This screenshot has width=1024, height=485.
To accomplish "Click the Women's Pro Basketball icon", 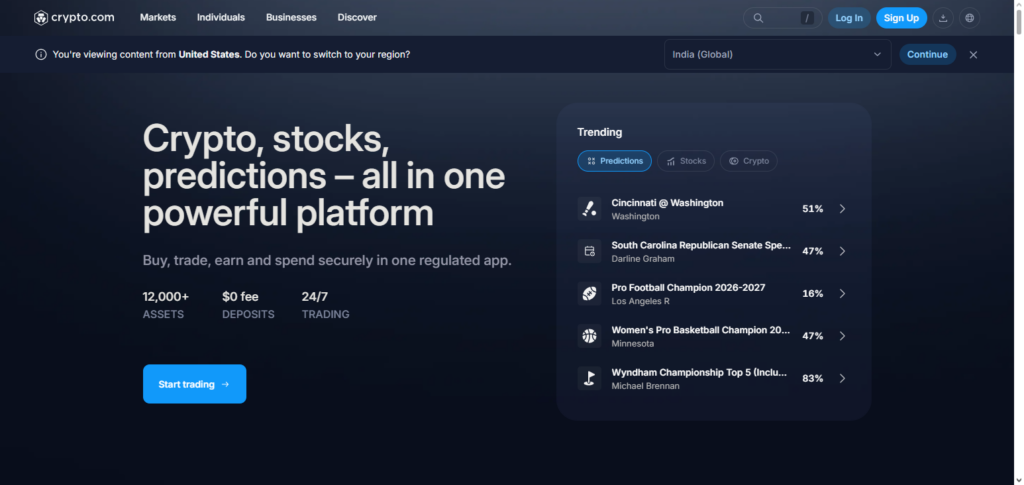I will pyautogui.click(x=589, y=336).
